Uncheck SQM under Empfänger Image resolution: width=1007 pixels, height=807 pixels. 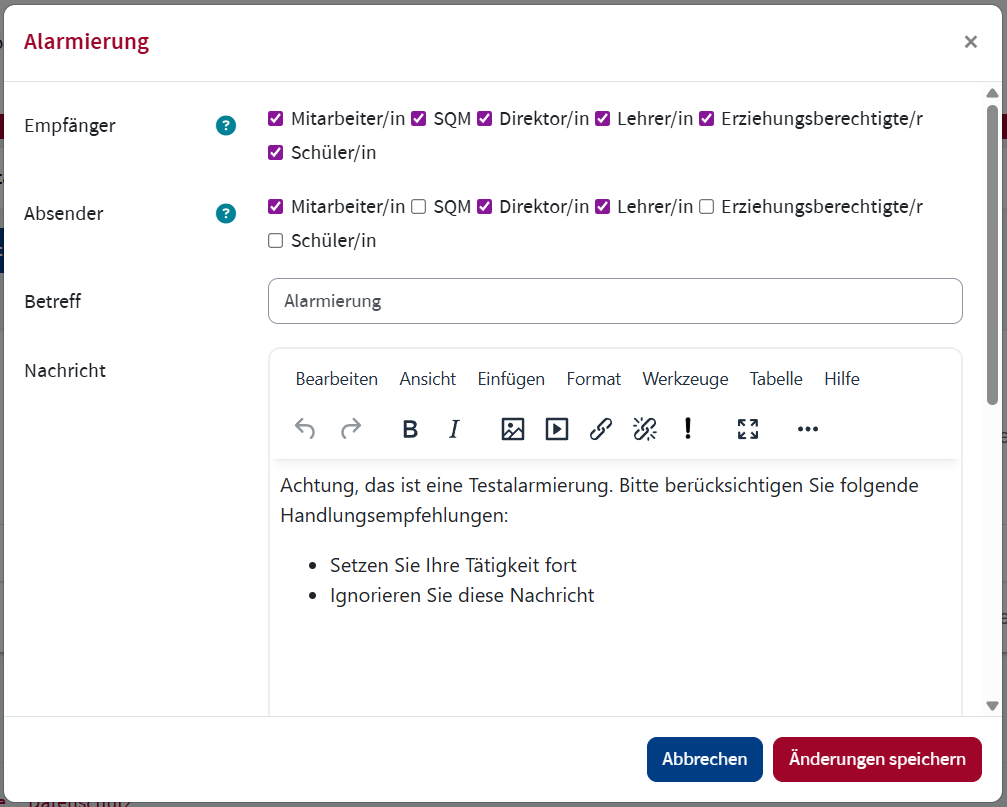pos(419,119)
